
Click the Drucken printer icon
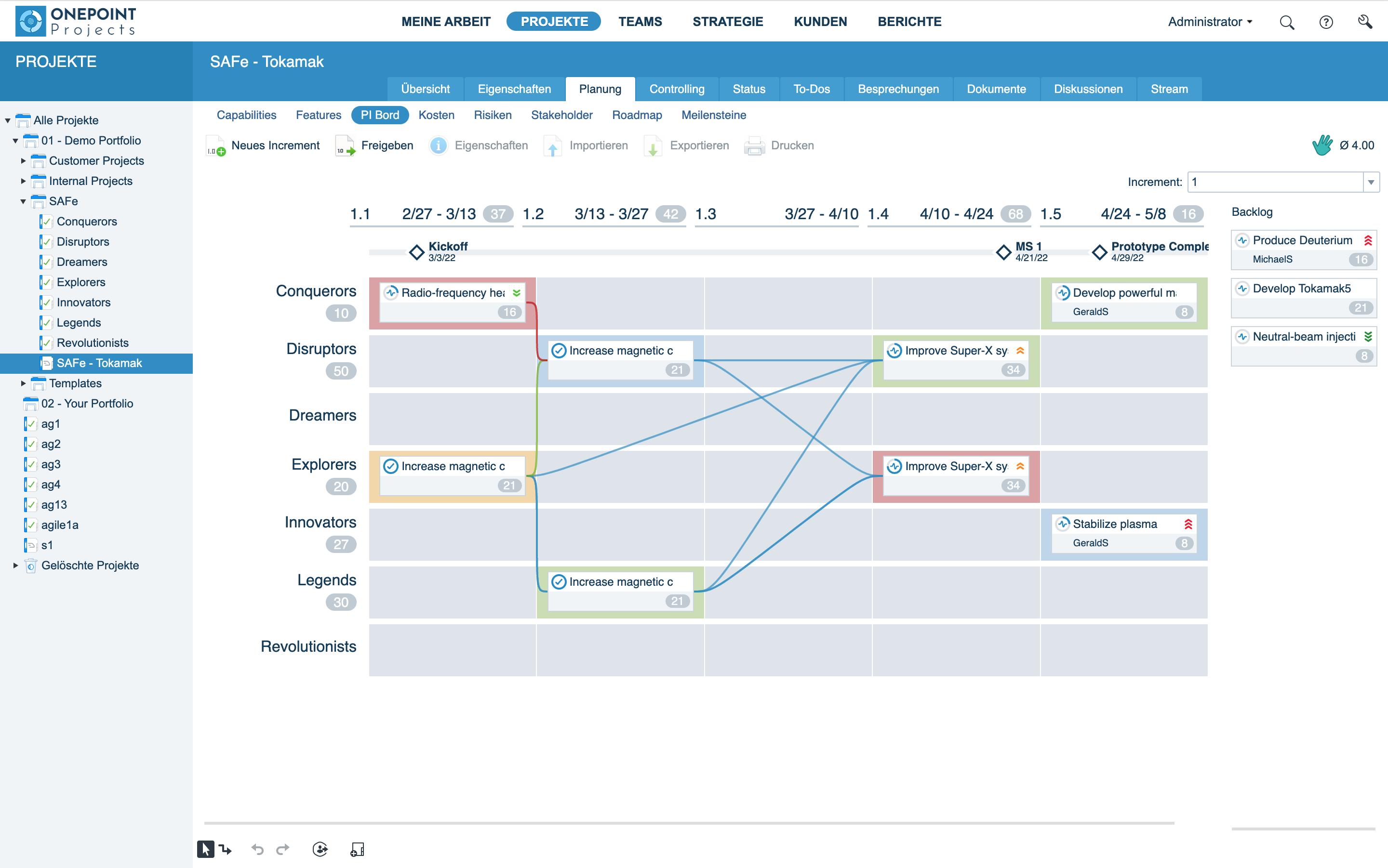click(754, 145)
